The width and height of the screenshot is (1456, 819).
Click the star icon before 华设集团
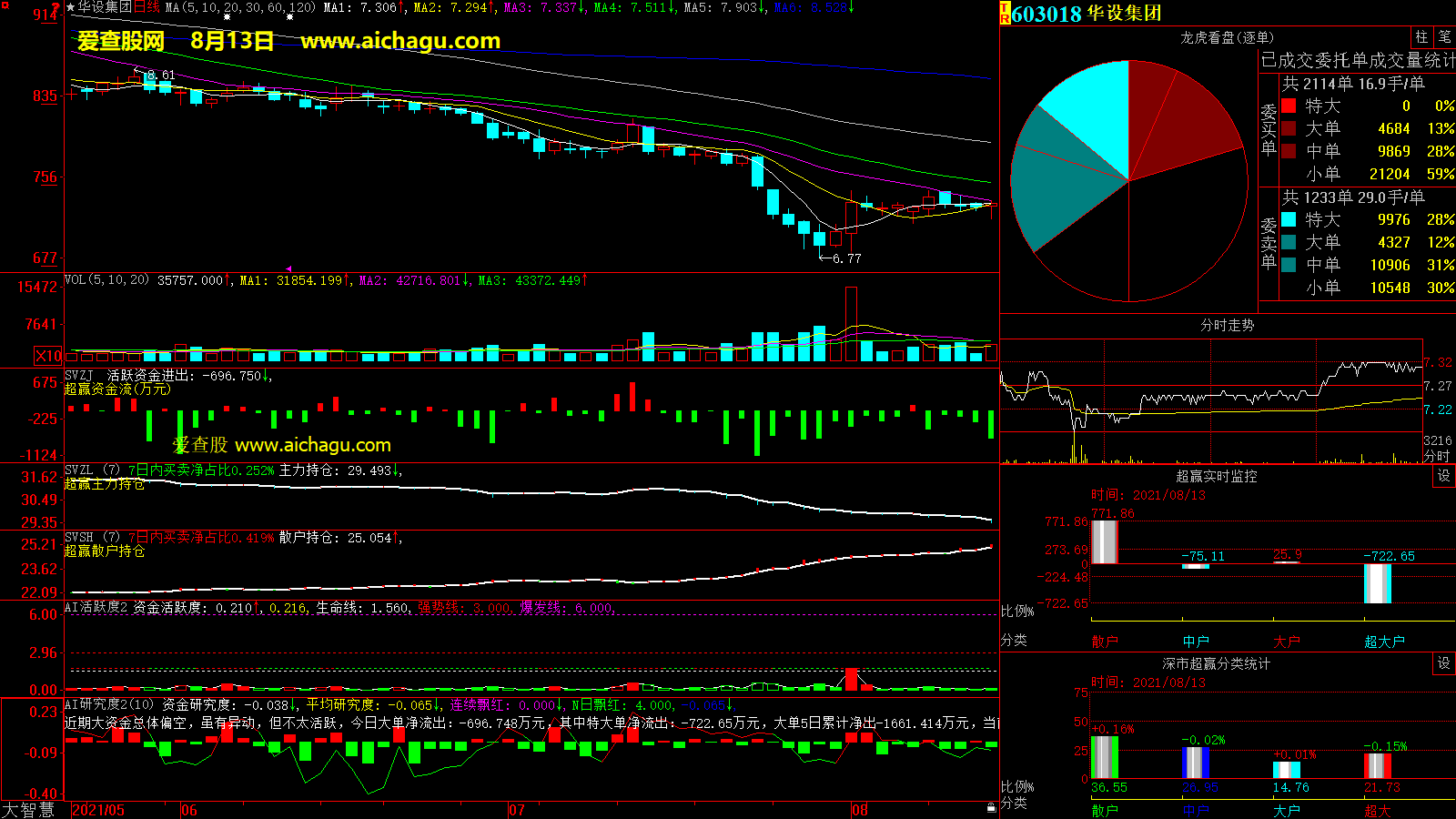(71, 7)
